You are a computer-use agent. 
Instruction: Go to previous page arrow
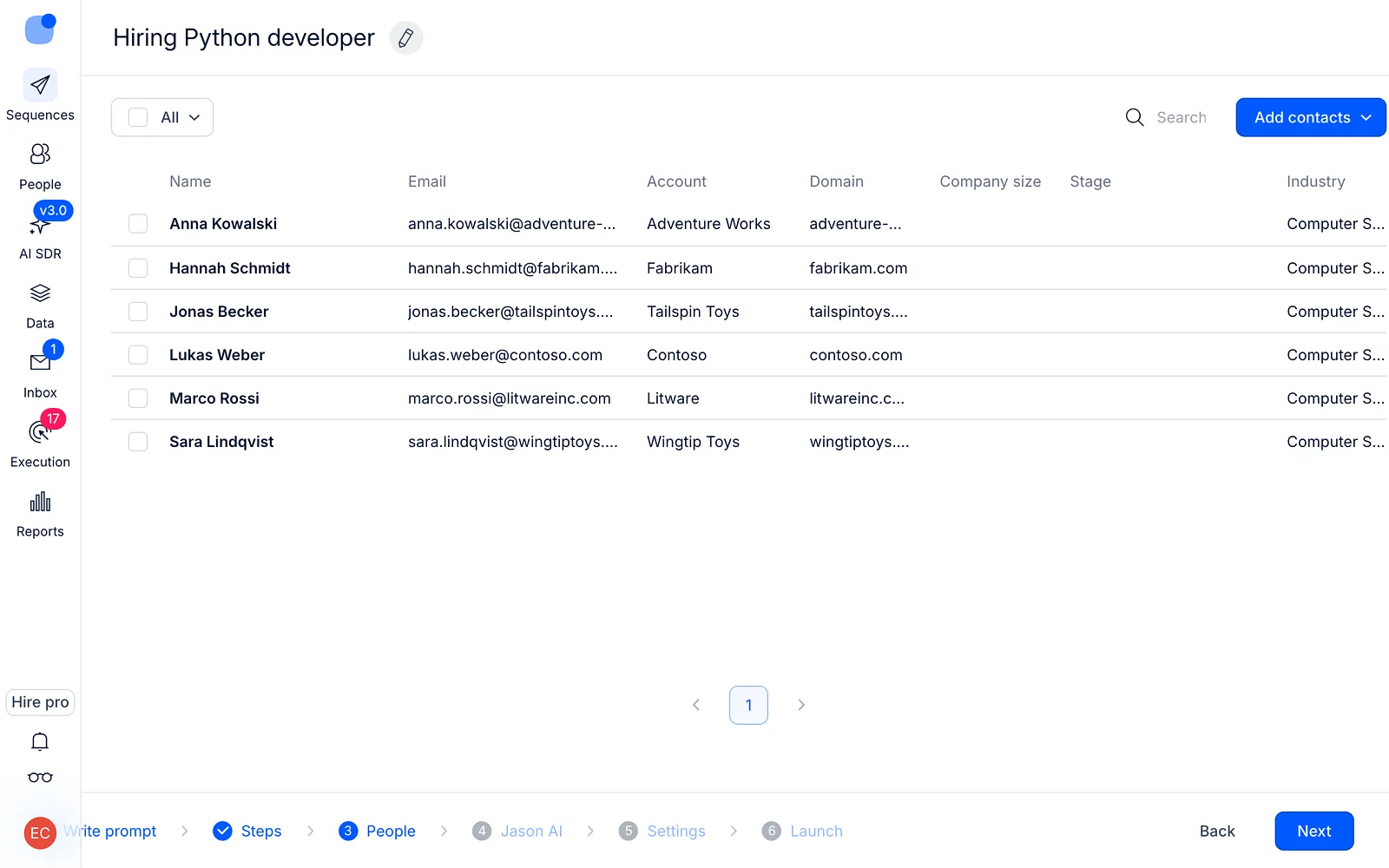(x=696, y=705)
